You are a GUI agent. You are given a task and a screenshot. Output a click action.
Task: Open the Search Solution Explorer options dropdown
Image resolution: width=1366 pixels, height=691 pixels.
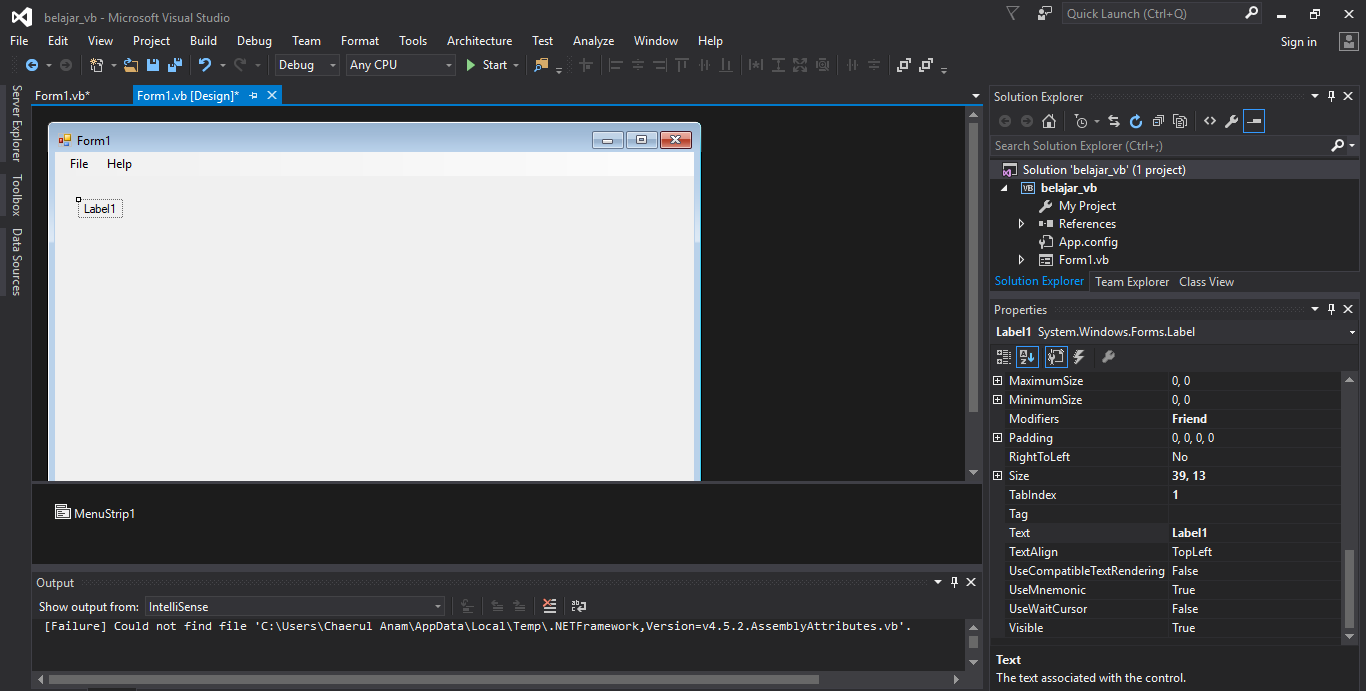1352,146
